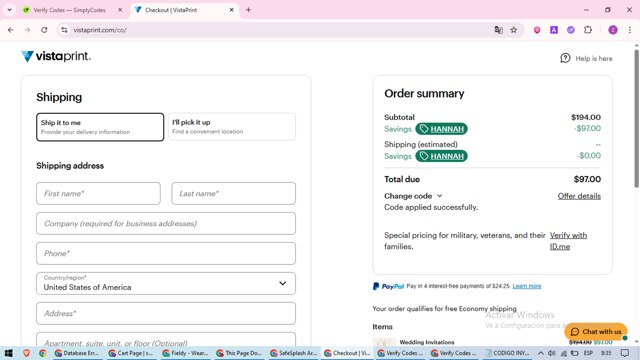Open the Database Err... taskbar window
Screen dimensions: 640x360
pyautogui.click(x=77, y=353)
